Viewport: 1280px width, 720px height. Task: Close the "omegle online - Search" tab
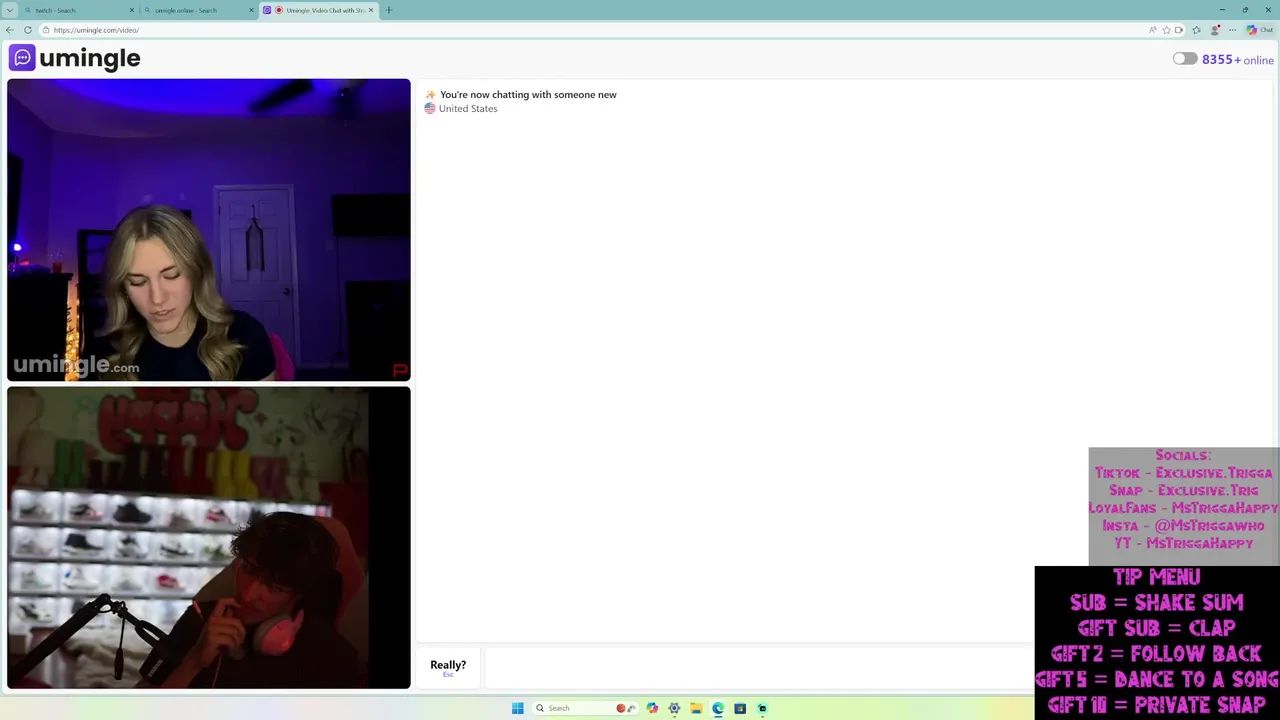click(x=251, y=10)
